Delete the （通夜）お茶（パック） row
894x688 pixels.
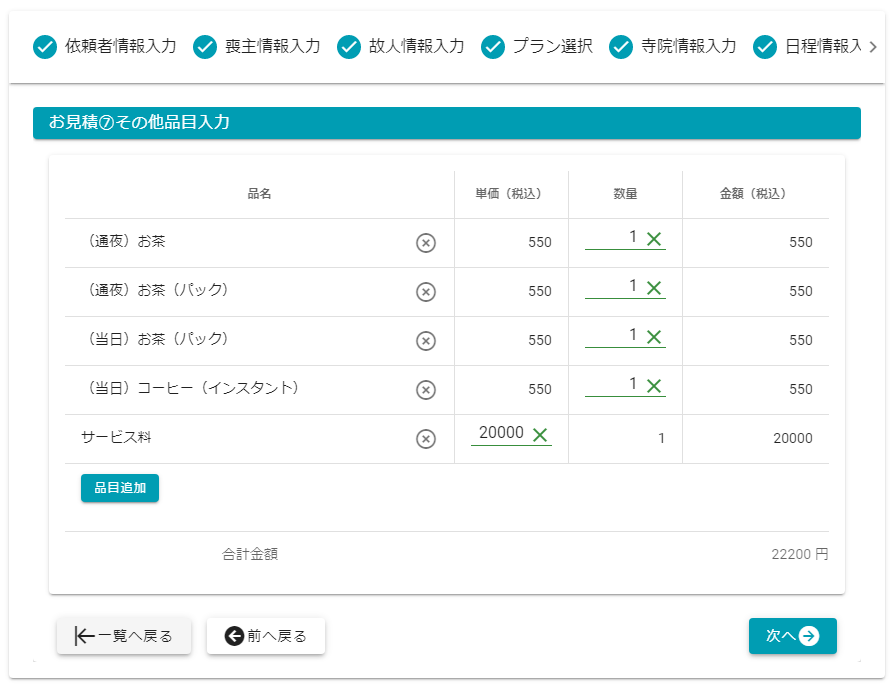[x=426, y=292]
